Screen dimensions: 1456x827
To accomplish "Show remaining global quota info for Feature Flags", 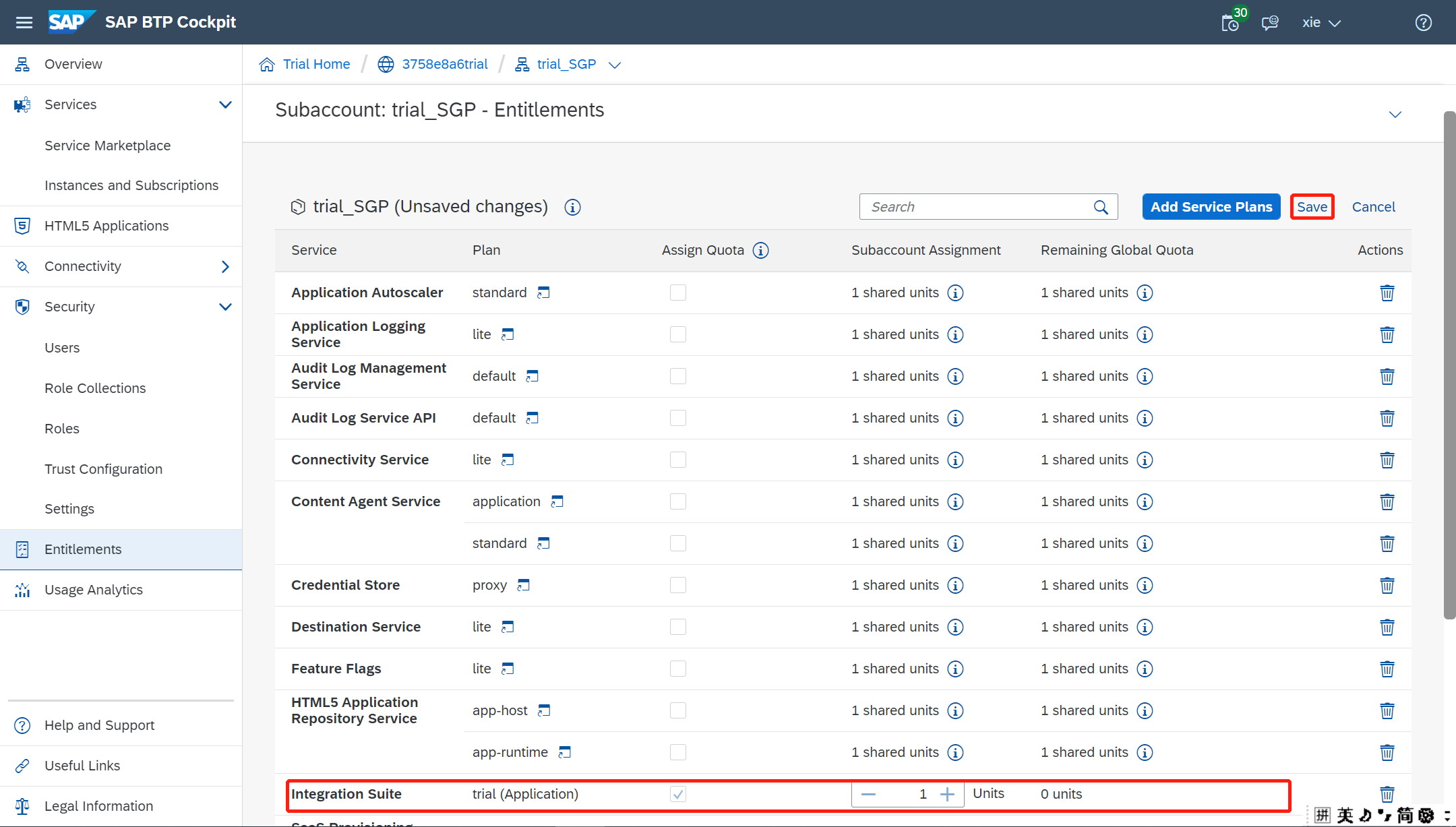I will pos(1145,669).
